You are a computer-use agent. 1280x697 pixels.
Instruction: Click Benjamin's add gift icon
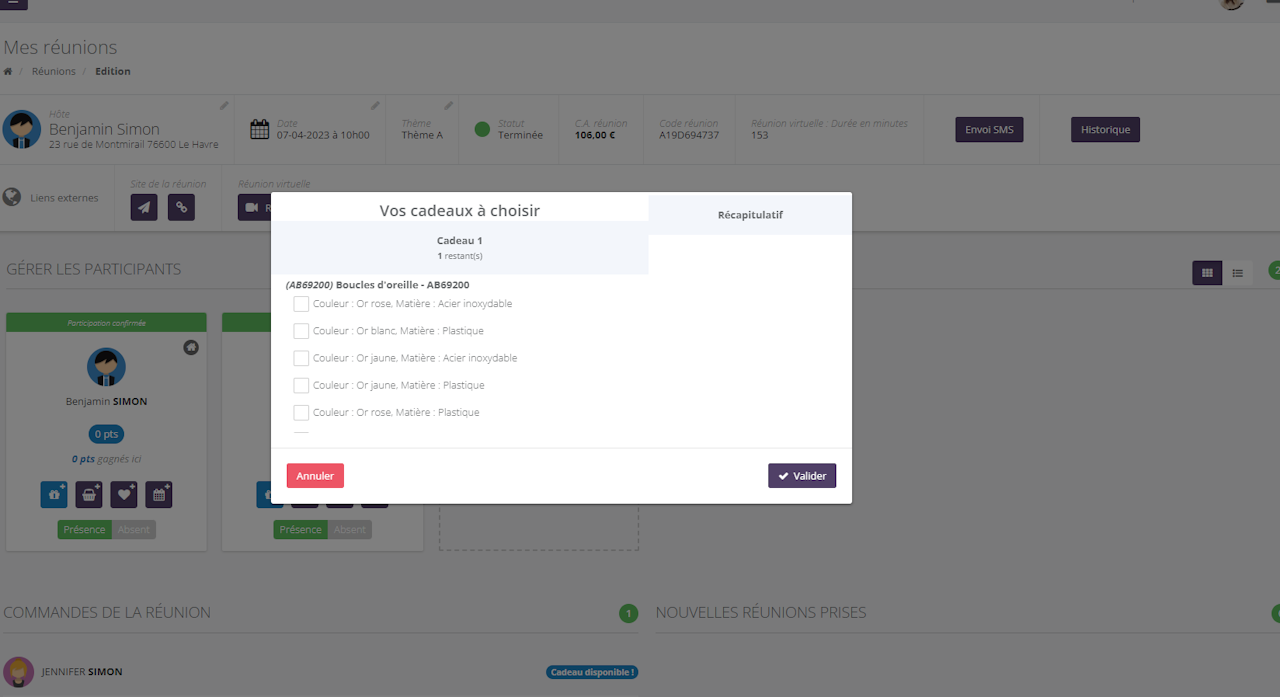click(x=54, y=494)
